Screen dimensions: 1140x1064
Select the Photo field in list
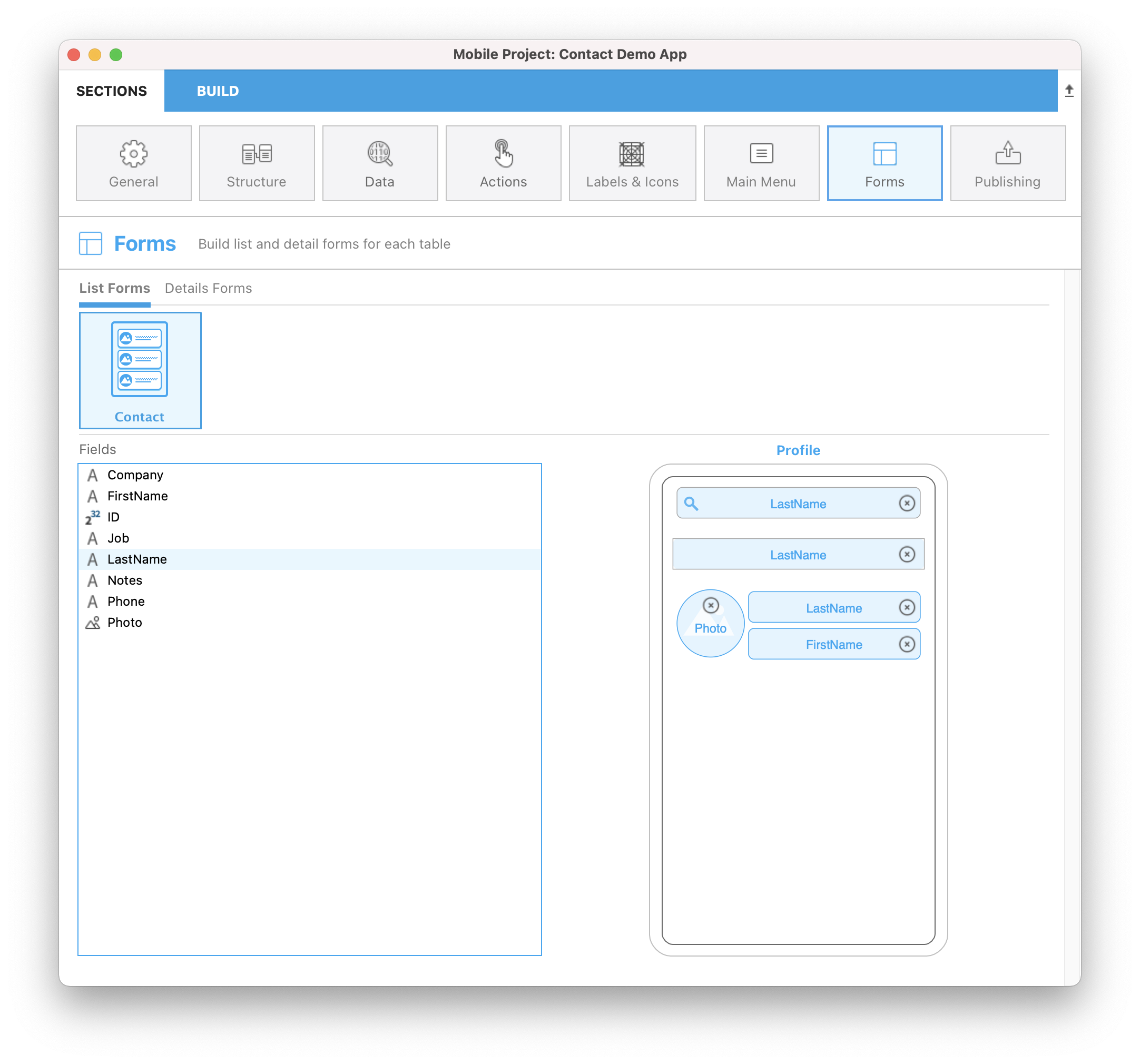[123, 622]
